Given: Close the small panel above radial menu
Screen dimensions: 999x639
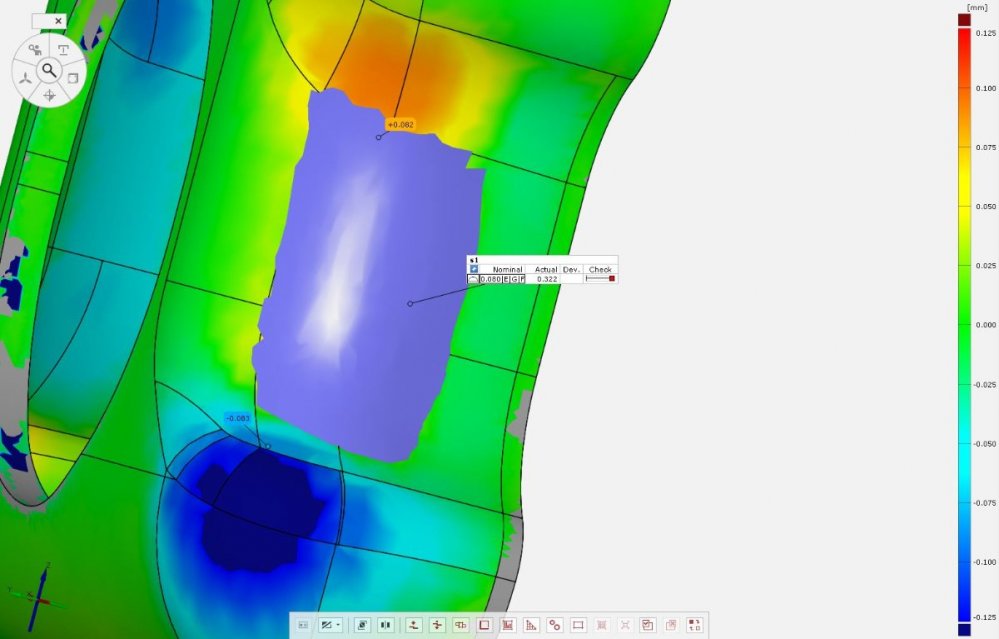Looking at the screenshot, I should pyautogui.click(x=58, y=20).
